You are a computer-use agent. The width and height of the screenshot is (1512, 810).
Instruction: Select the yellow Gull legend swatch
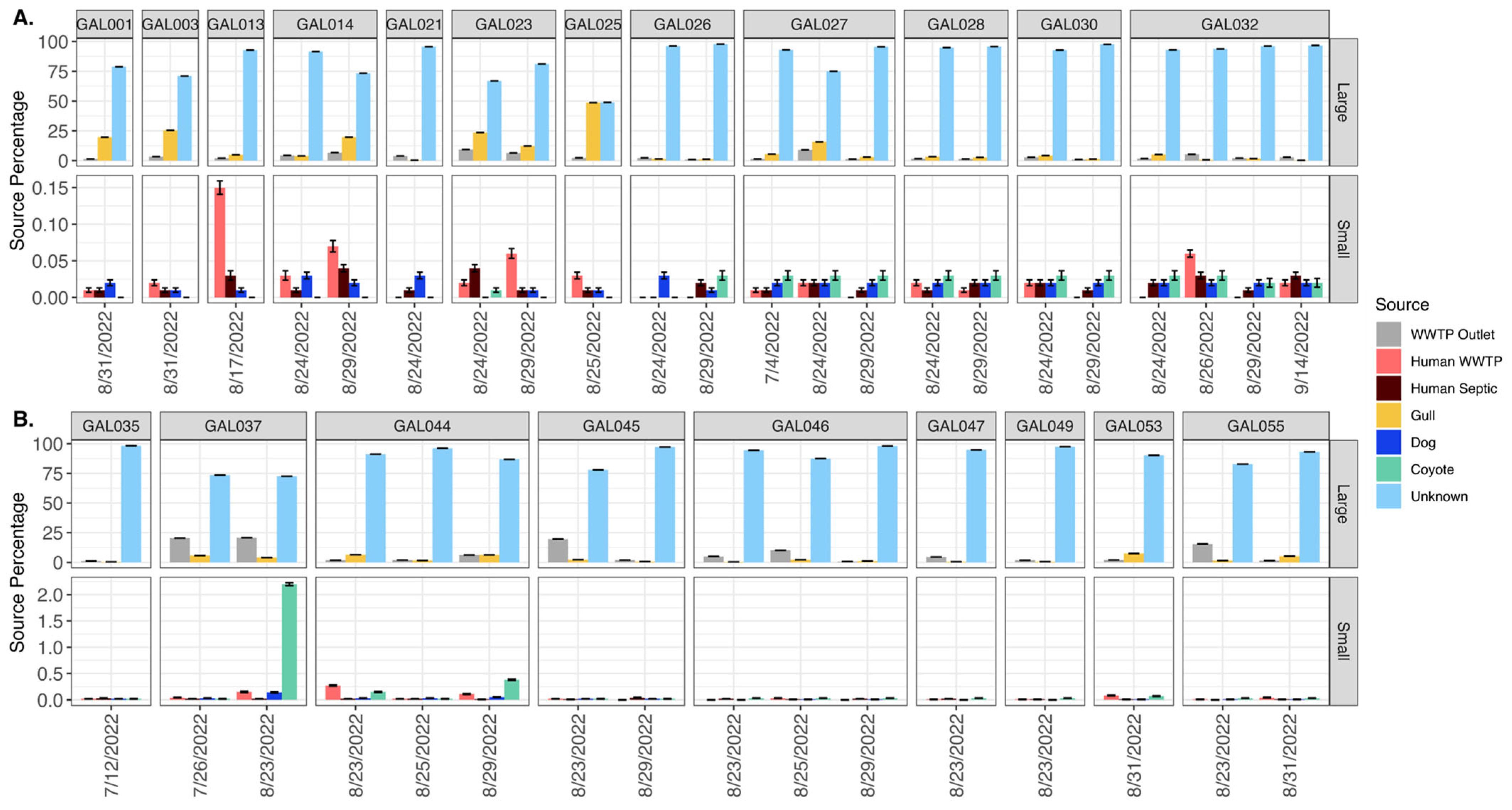pyautogui.click(x=1388, y=415)
